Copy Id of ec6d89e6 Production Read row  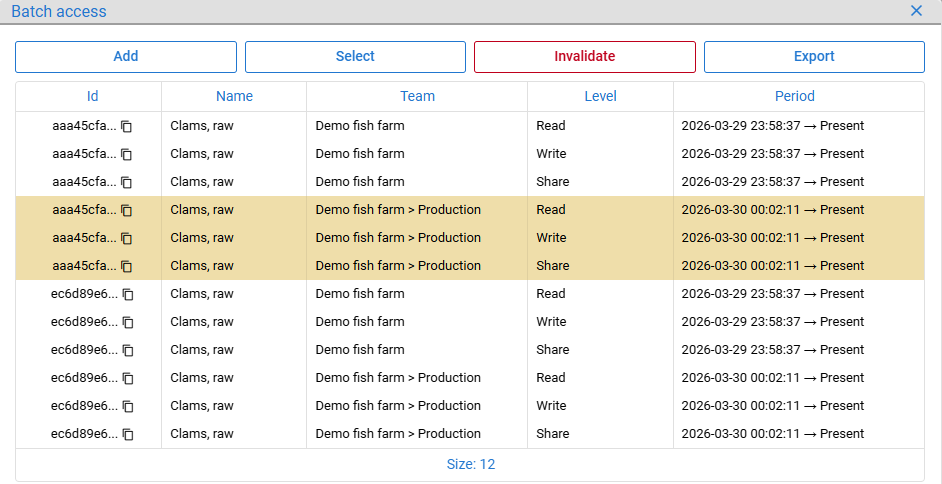pyautogui.click(x=128, y=378)
